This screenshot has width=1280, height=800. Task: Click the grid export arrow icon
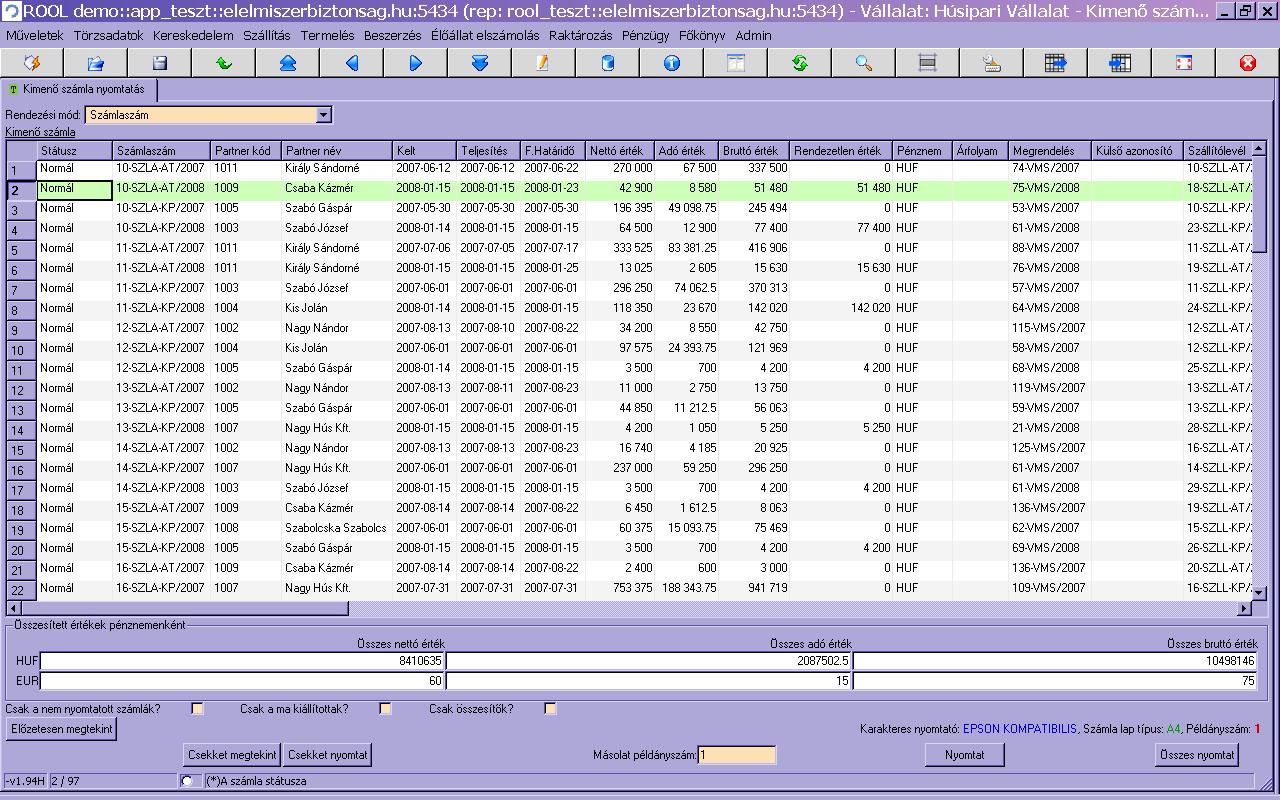pos(1056,63)
